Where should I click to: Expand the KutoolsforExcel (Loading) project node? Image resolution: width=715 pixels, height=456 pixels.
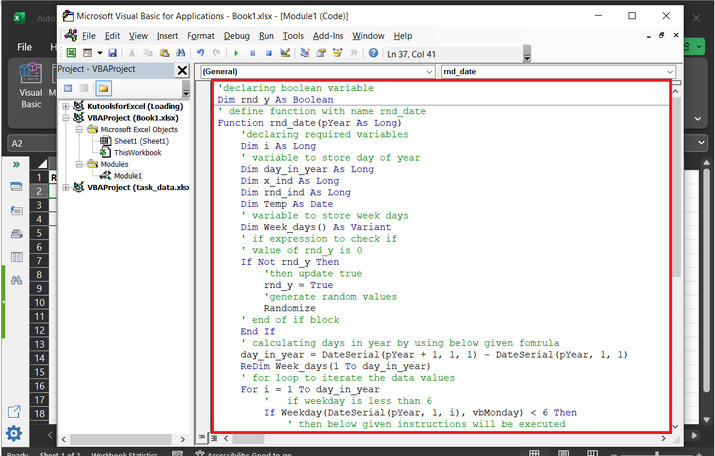[66, 106]
